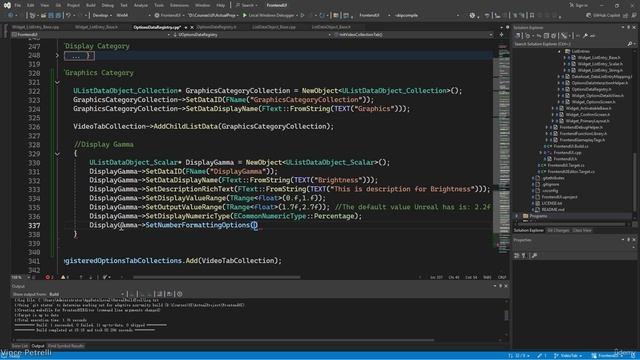Open the Extensions menu
The height and width of the screenshot is (360, 640).
(x=179, y=5)
